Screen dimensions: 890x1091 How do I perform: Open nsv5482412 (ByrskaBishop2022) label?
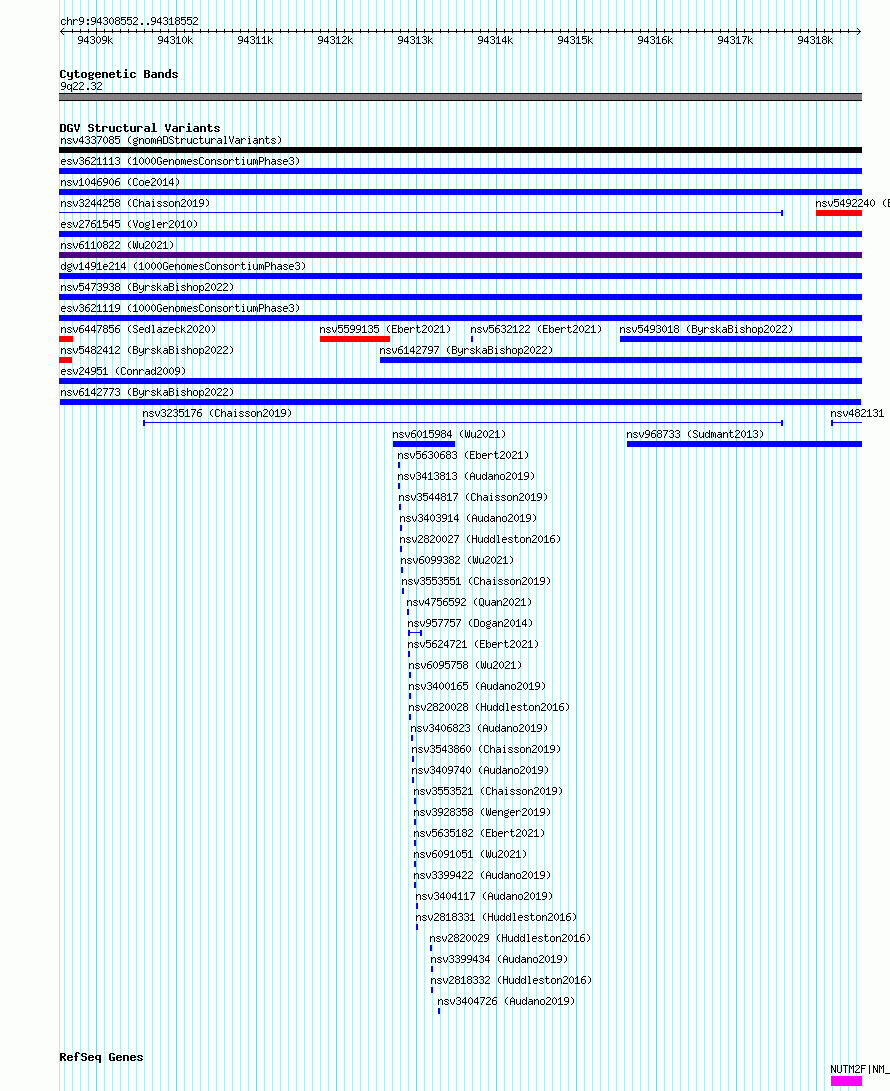(x=147, y=350)
